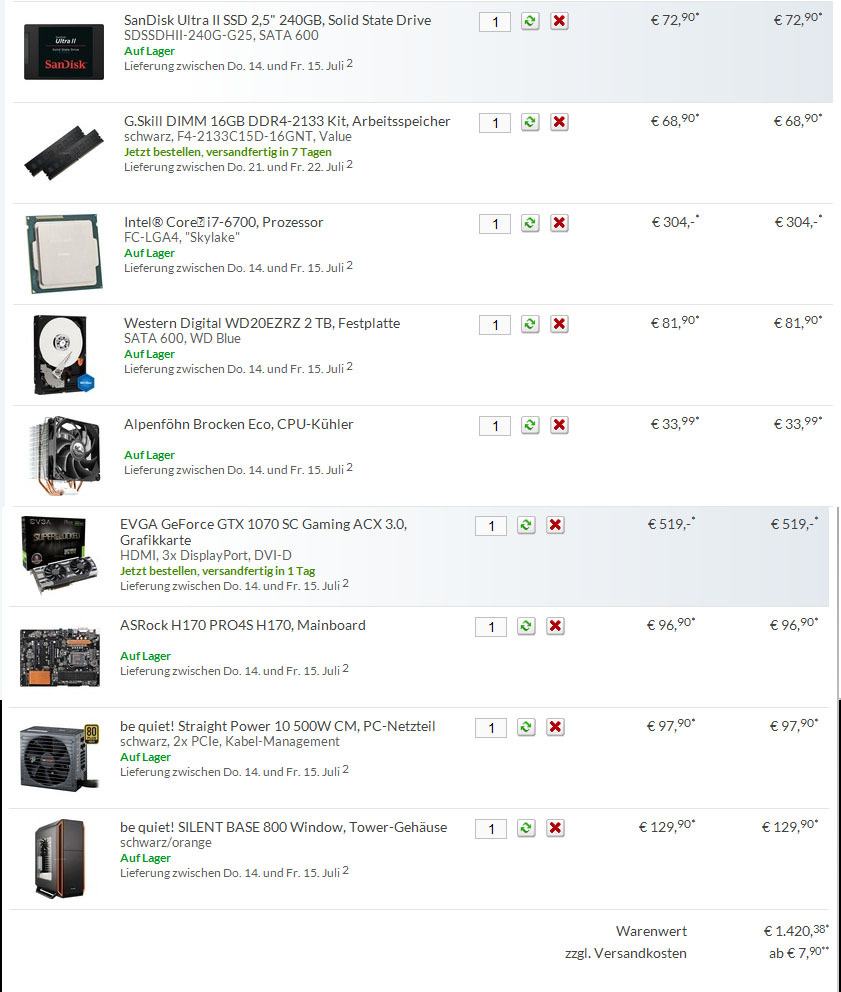
Task: Open the Western Digital hard drive image
Action: pos(63,355)
